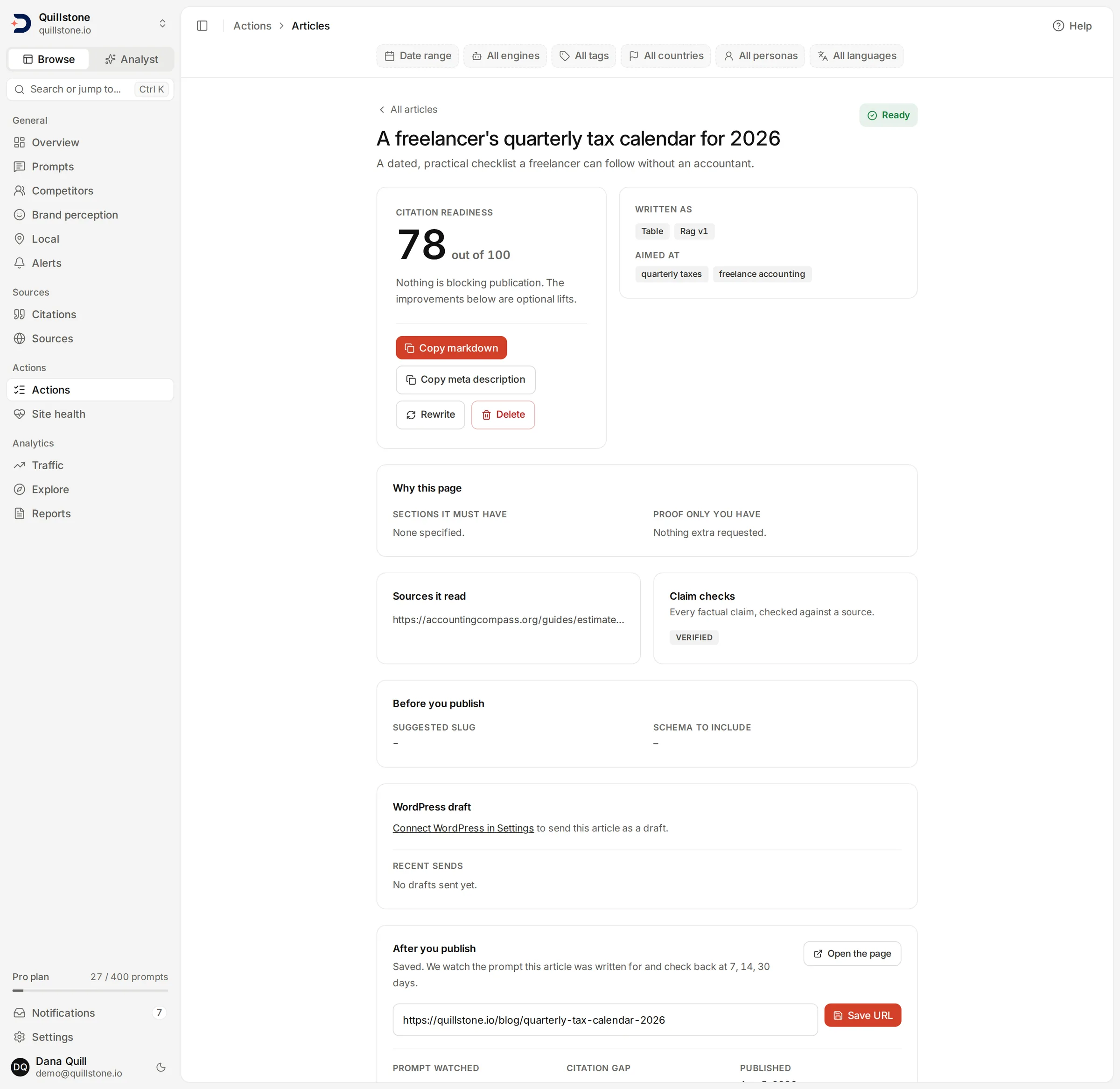Go back to All articles
The image size is (1120, 1089).
(408, 109)
